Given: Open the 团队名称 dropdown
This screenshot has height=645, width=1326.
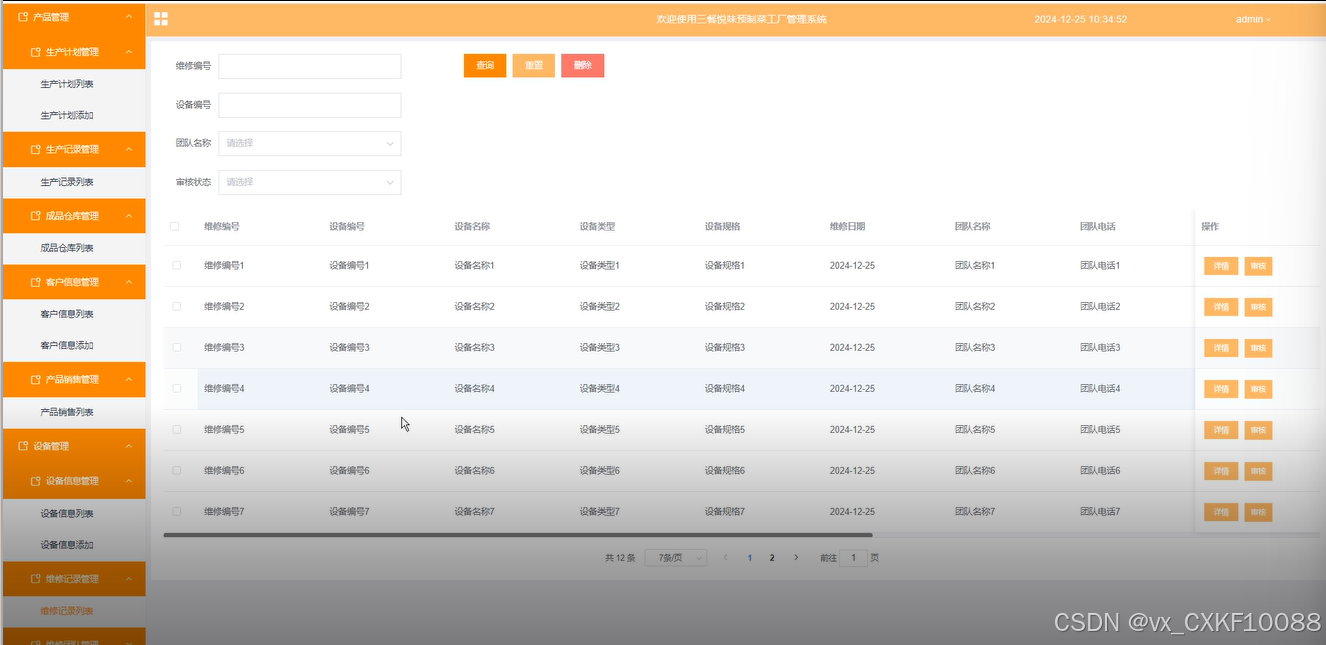Looking at the screenshot, I should [x=310, y=143].
